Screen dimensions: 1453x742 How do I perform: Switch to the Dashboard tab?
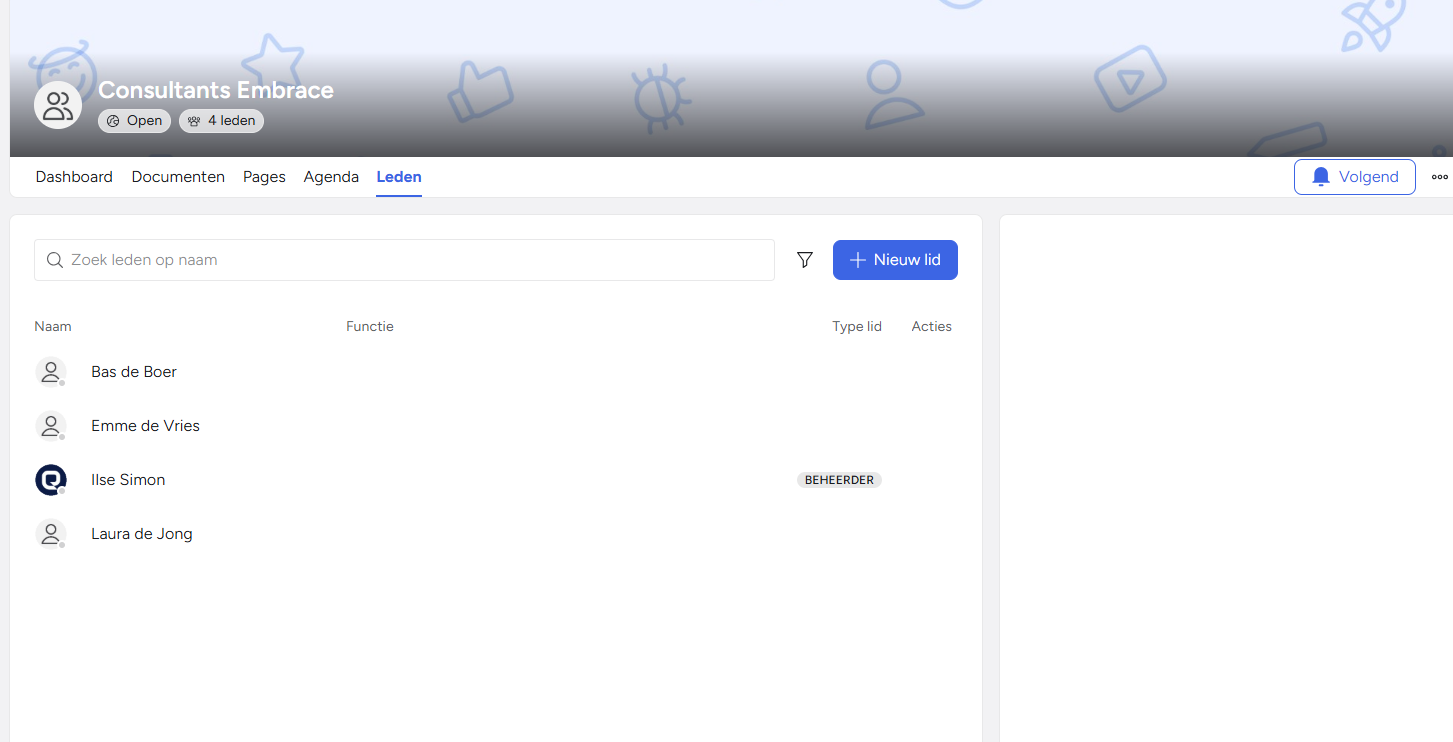[x=74, y=177]
